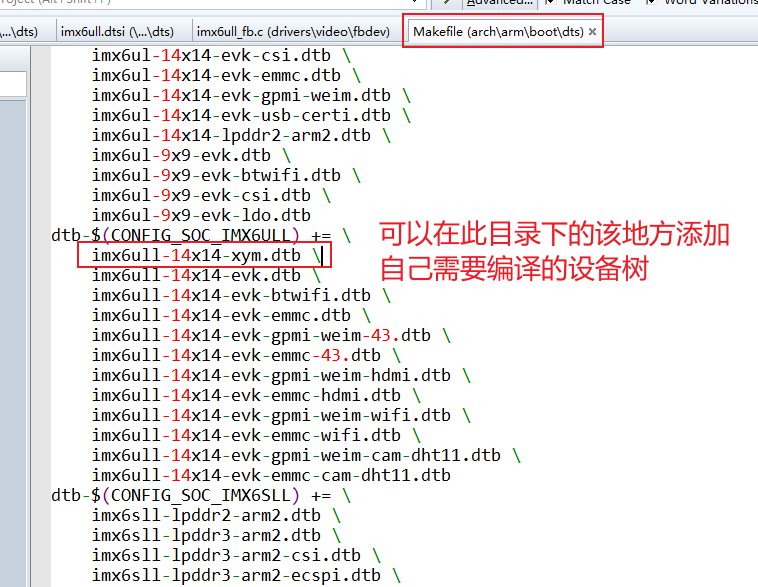
Task: Click the line imx6ul-9x9-evk.dtb
Action: [x=191, y=155]
